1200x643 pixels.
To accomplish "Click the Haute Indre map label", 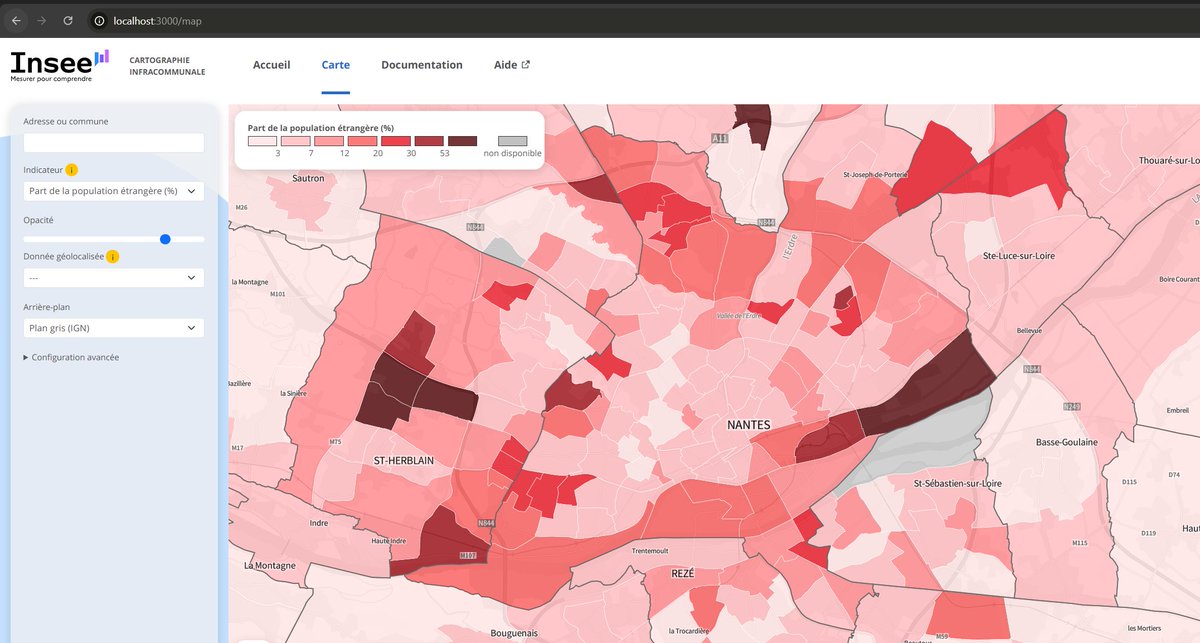I will pyautogui.click(x=389, y=541).
